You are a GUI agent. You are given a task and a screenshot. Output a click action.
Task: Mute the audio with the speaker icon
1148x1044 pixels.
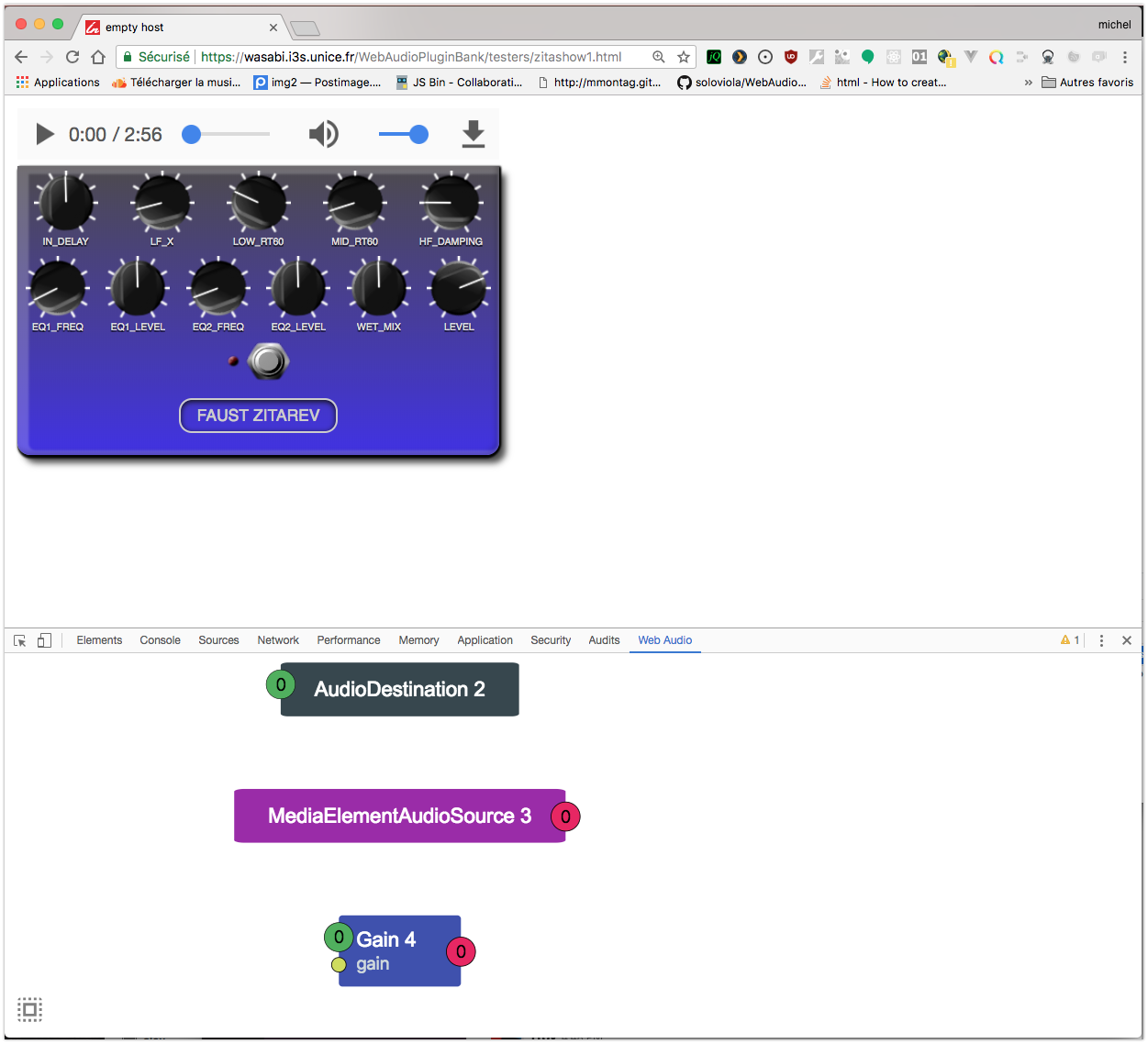[323, 134]
